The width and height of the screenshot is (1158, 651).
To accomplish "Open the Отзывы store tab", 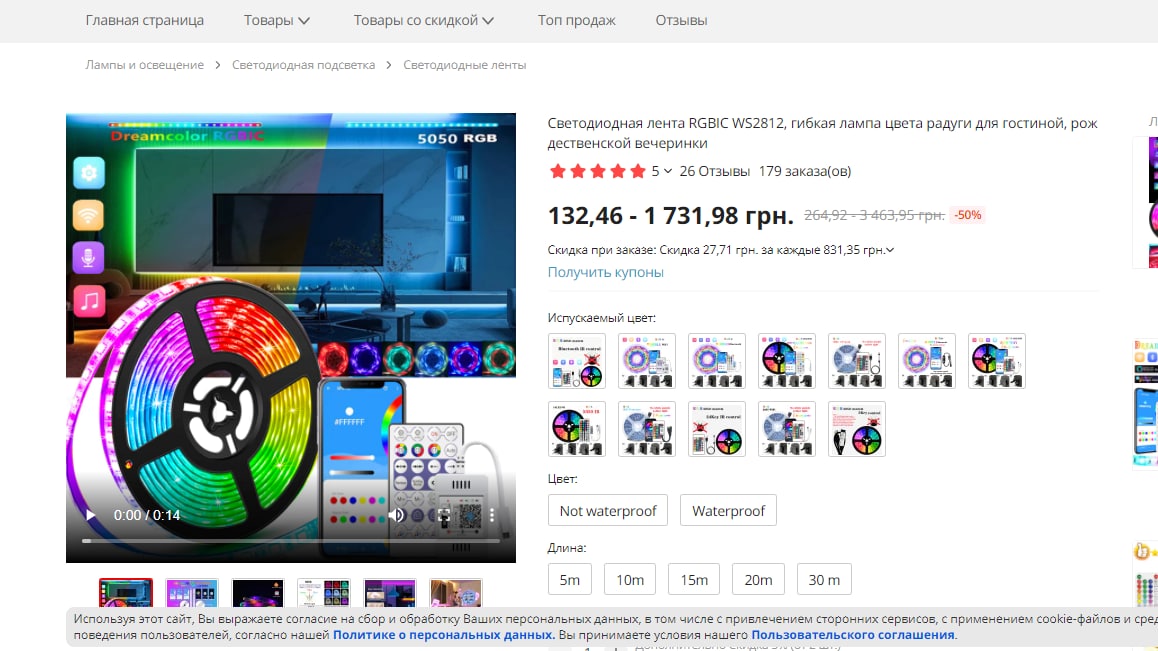I will (x=681, y=21).
